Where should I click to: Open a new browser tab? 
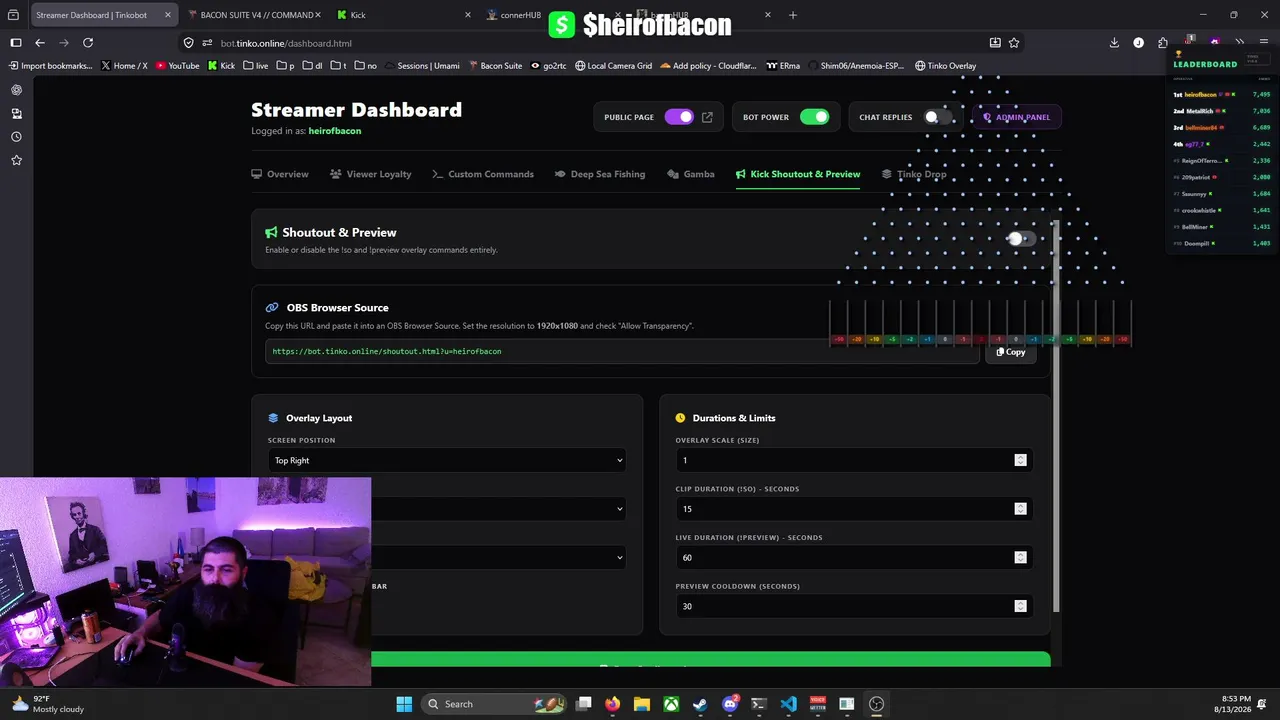793,15
